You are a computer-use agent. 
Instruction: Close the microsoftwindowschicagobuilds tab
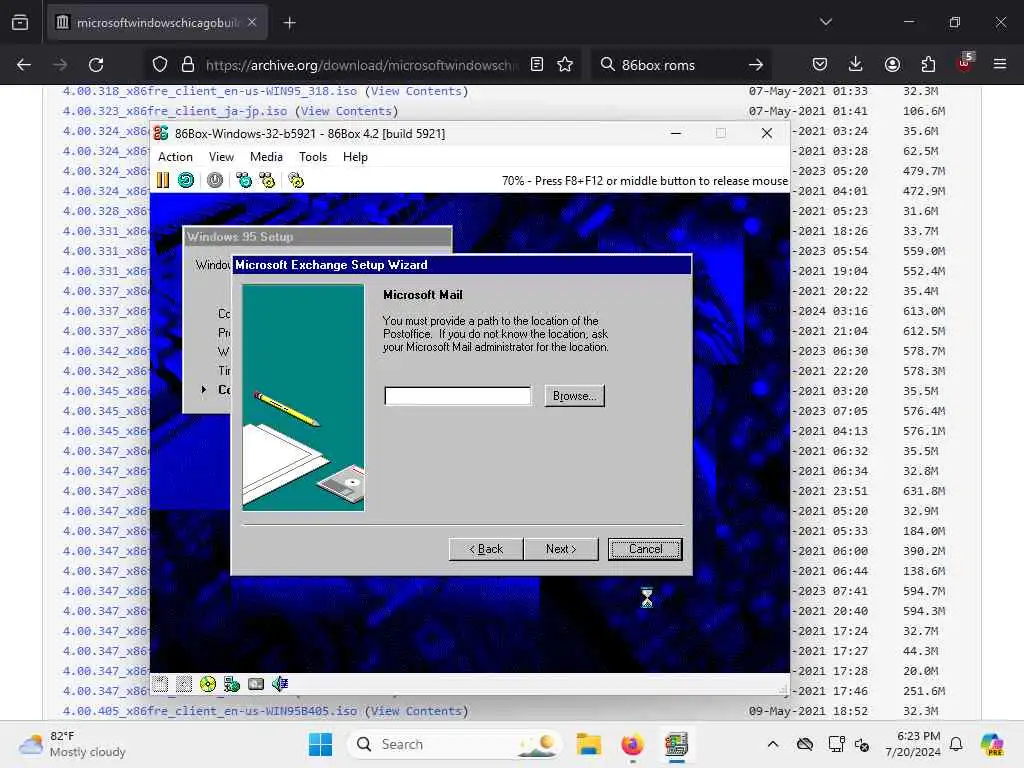(x=252, y=22)
